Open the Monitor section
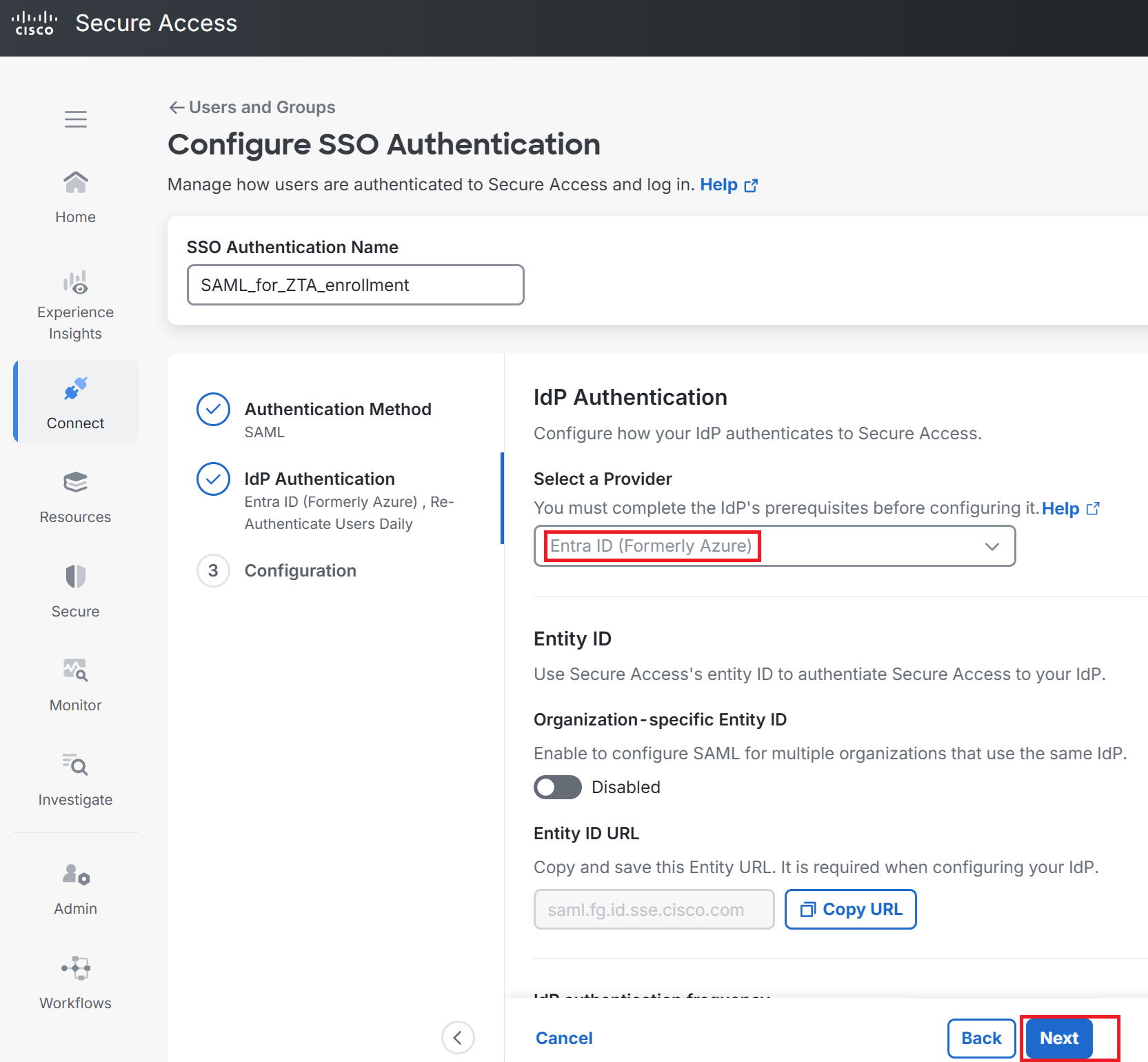This screenshot has height=1062, width=1148. tap(76, 685)
